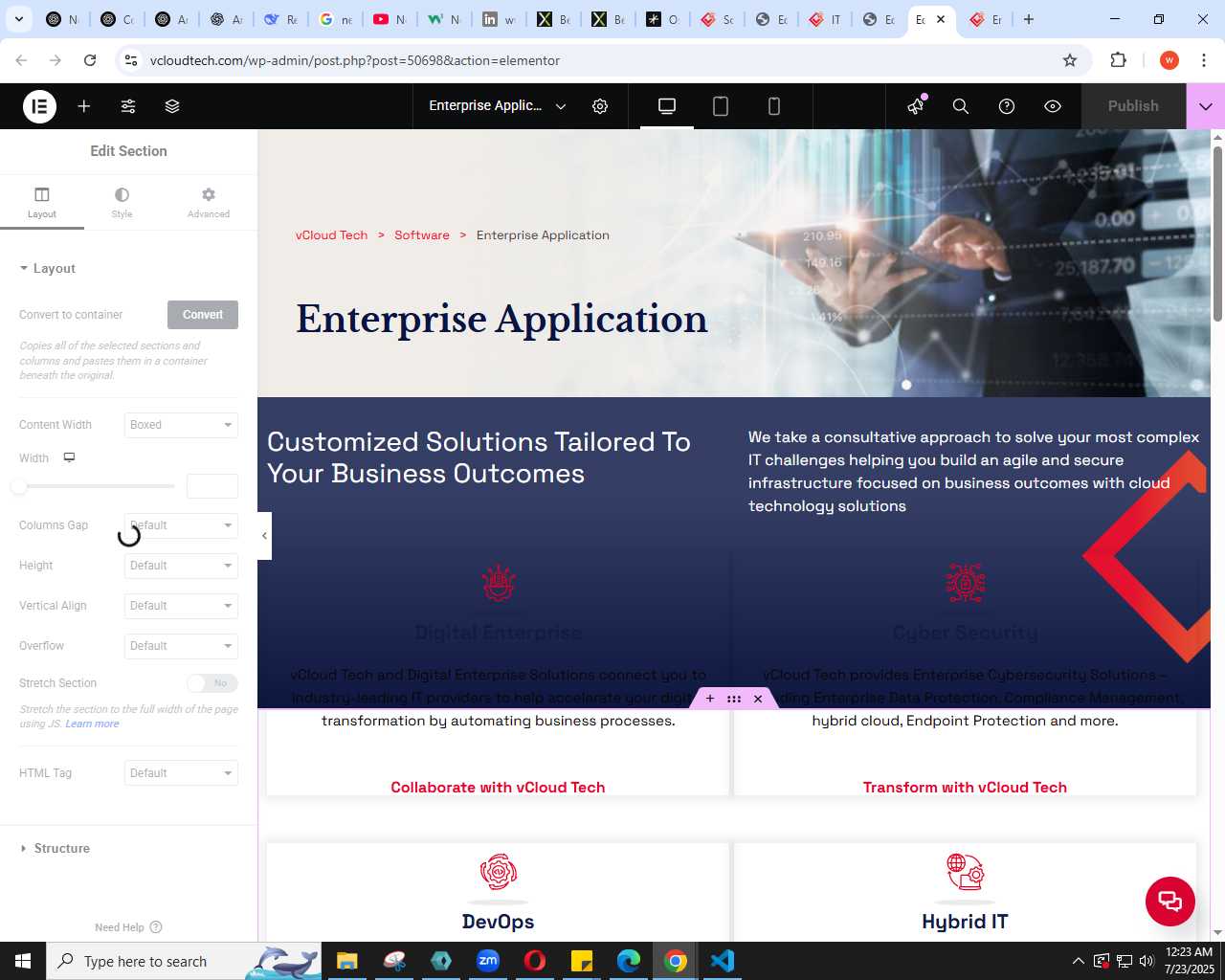
Task: Select the DevOps icon
Action: point(499,872)
